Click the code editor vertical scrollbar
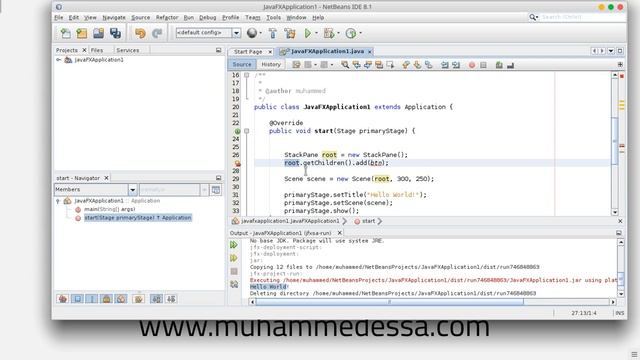 pyautogui.click(x=615, y=140)
